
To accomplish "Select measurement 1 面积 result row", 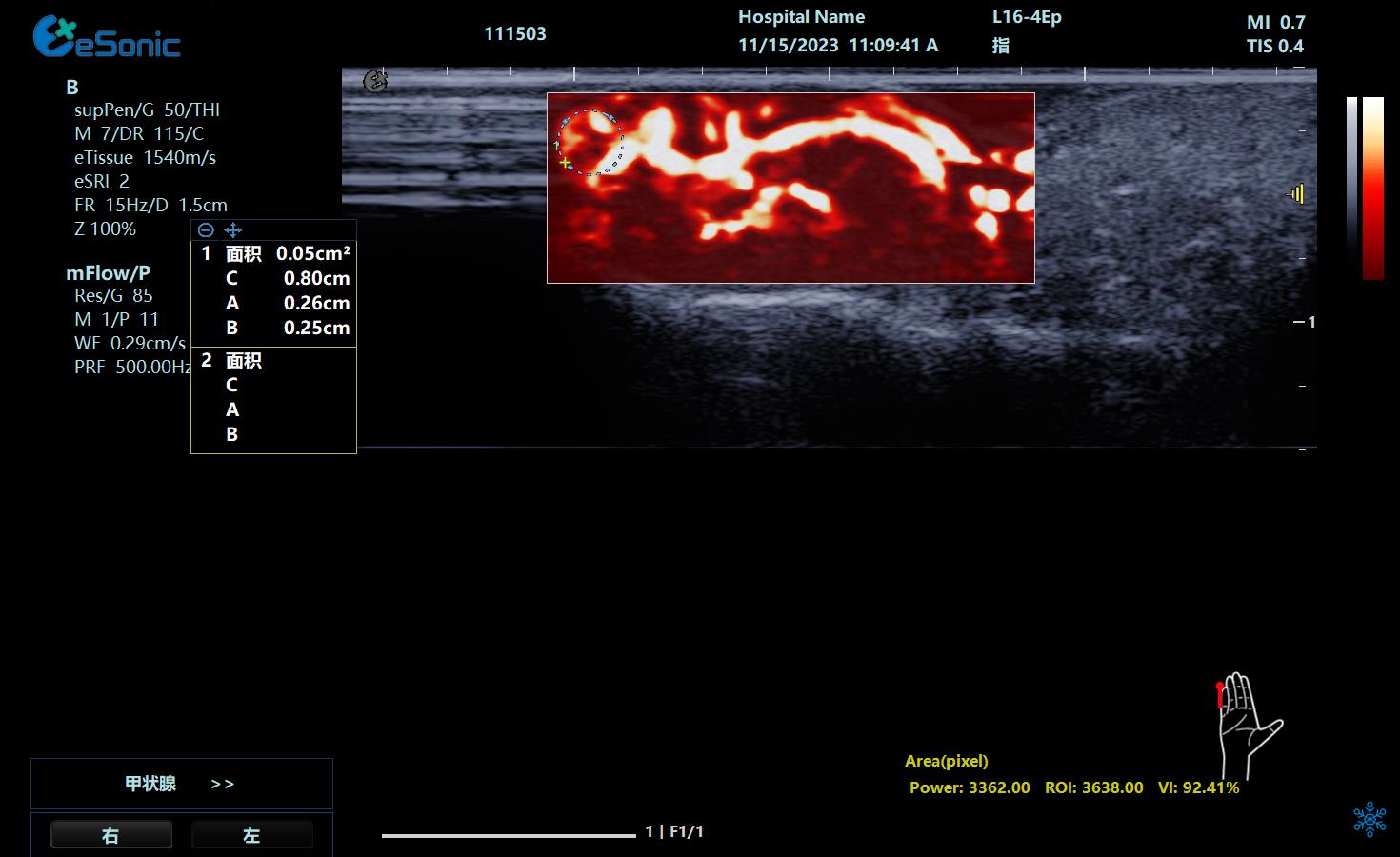I will tap(274, 254).
